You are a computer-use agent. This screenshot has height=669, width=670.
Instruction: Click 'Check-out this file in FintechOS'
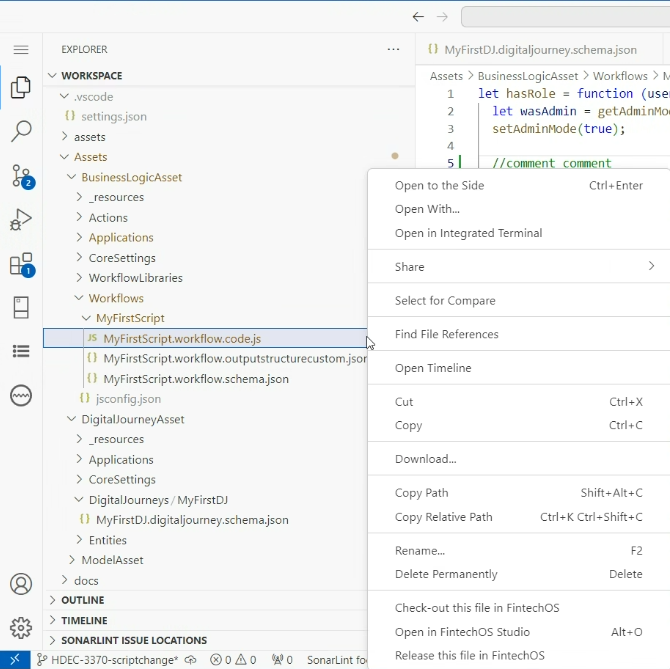point(477,608)
